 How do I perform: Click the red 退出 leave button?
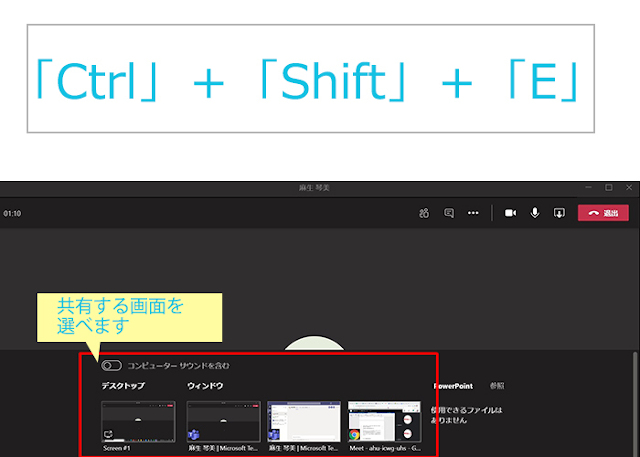(603, 213)
